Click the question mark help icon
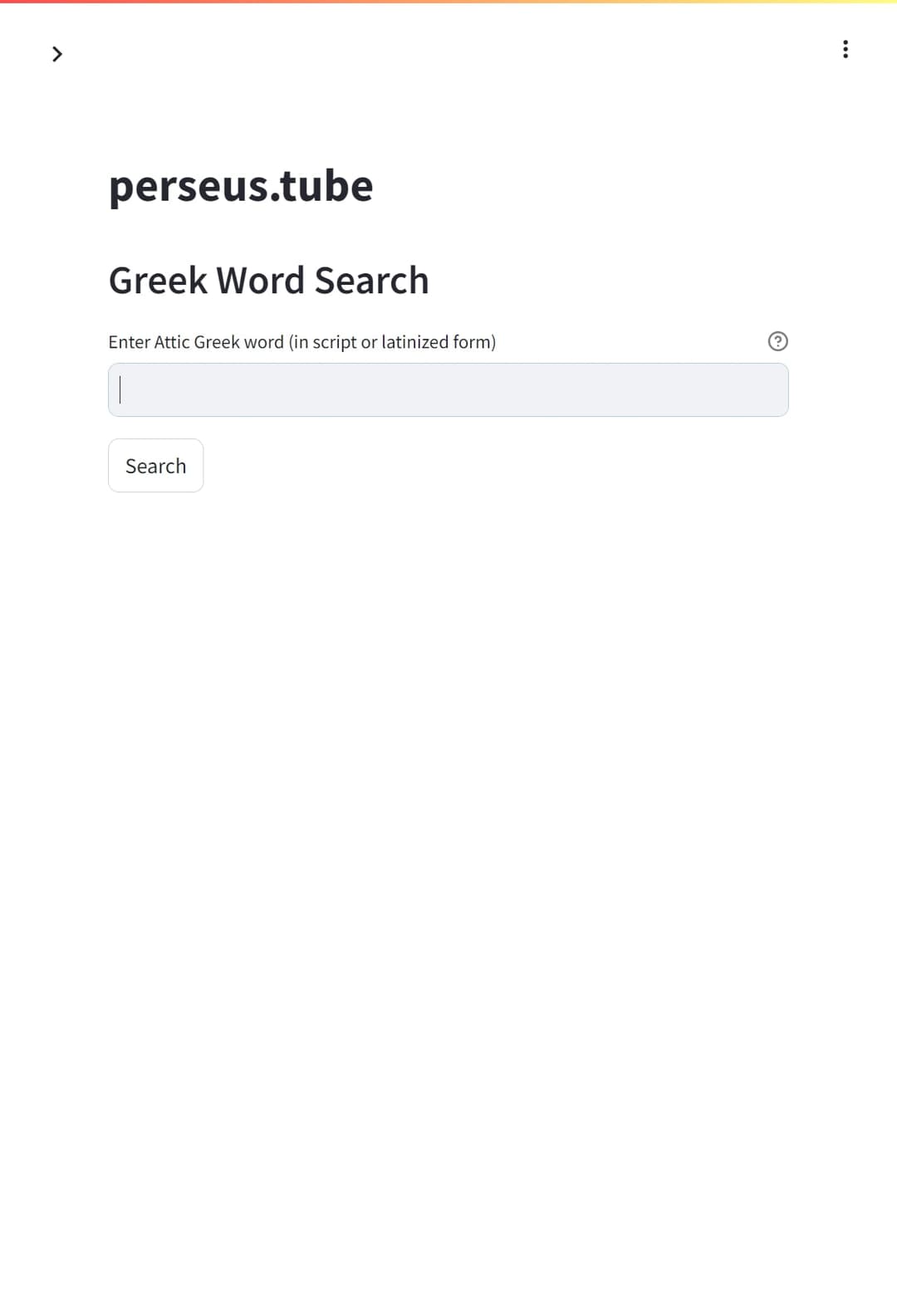This screenshot has height=1316, width=897. [x=777, y=341]
